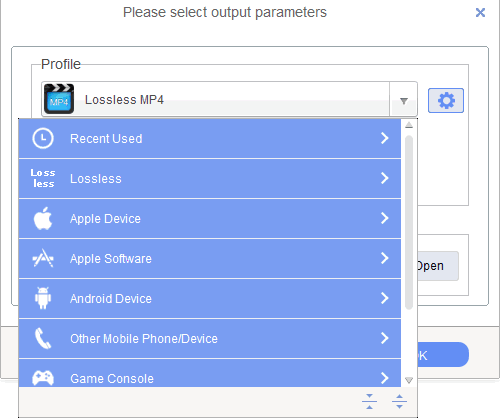Click the partially hidden Open button
This screenshot has width=500, height=420.
(438, 266)
